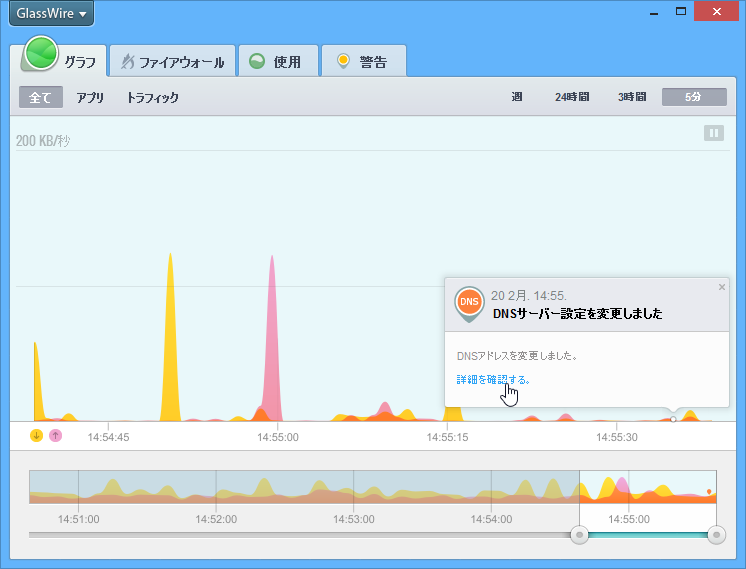Minimize the GlassWire window
Viewport: 746px width, 569px height.
[x=654, y=12]
